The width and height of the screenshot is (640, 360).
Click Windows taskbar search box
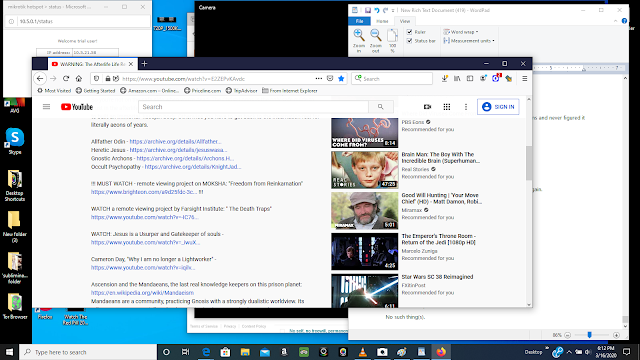tap(88, 352)
